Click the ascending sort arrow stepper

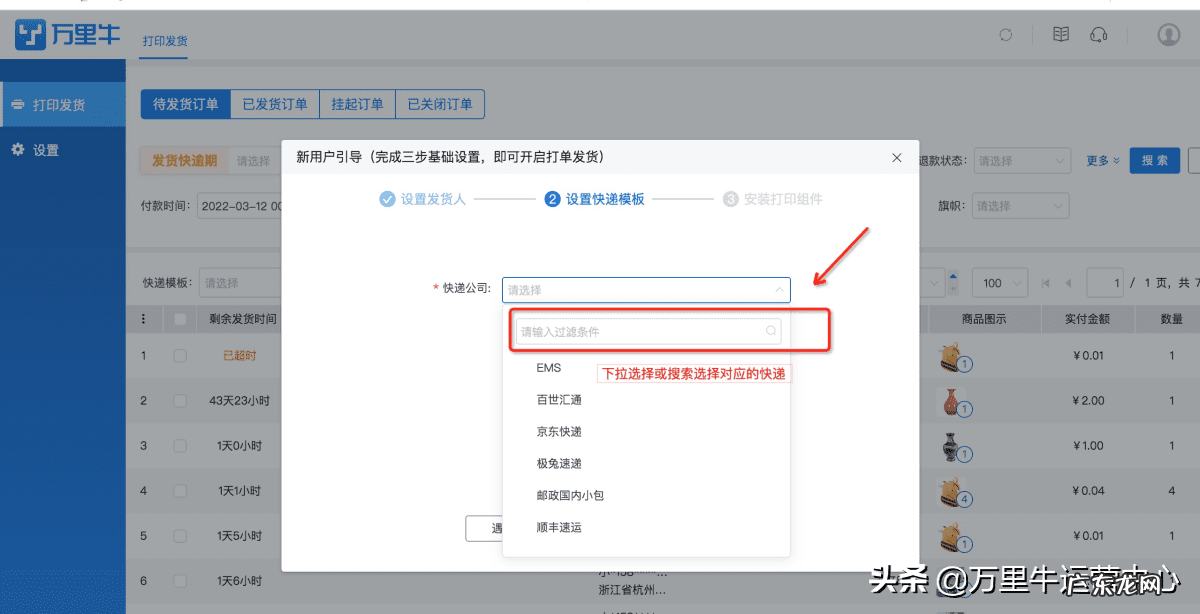[952, 277]
